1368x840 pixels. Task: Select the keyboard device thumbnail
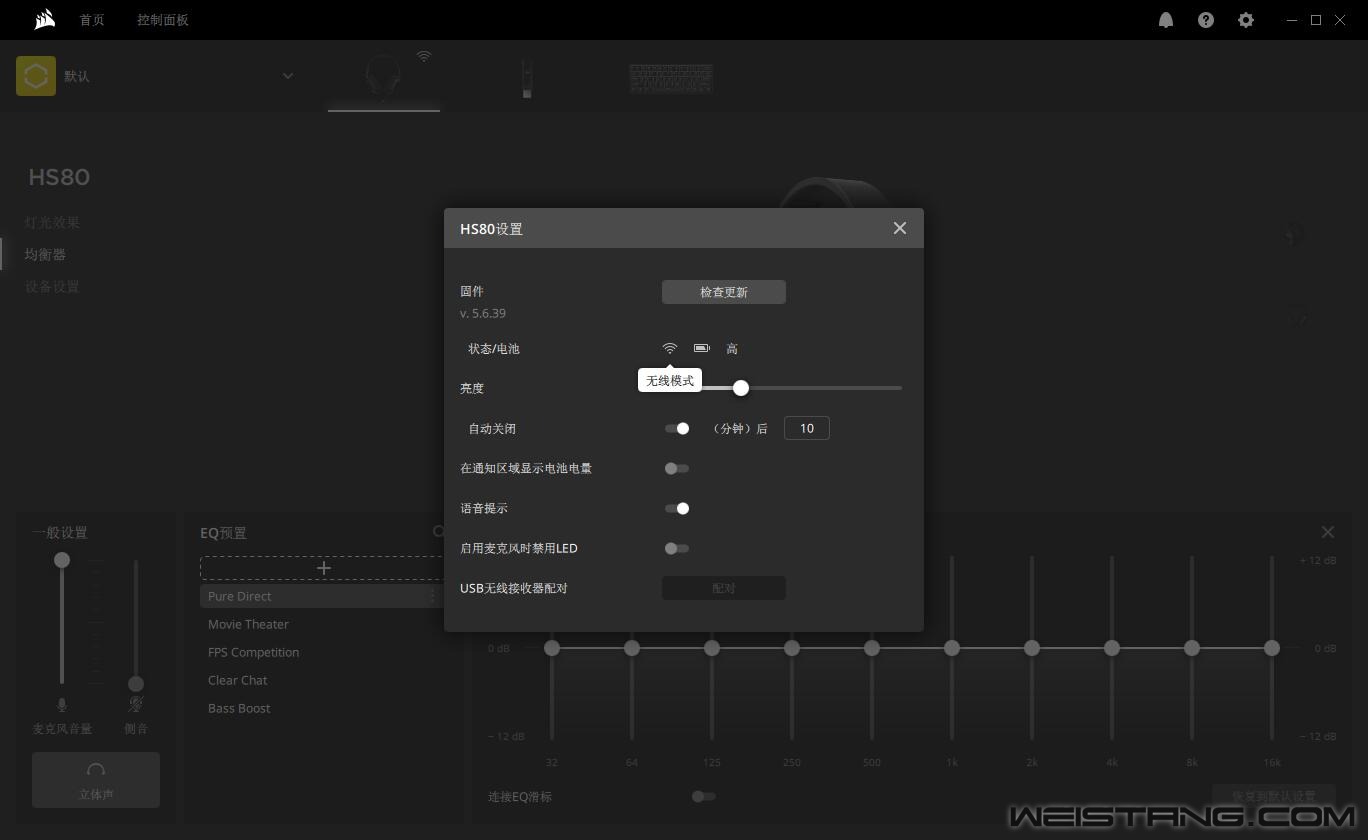tap(671, 78)
